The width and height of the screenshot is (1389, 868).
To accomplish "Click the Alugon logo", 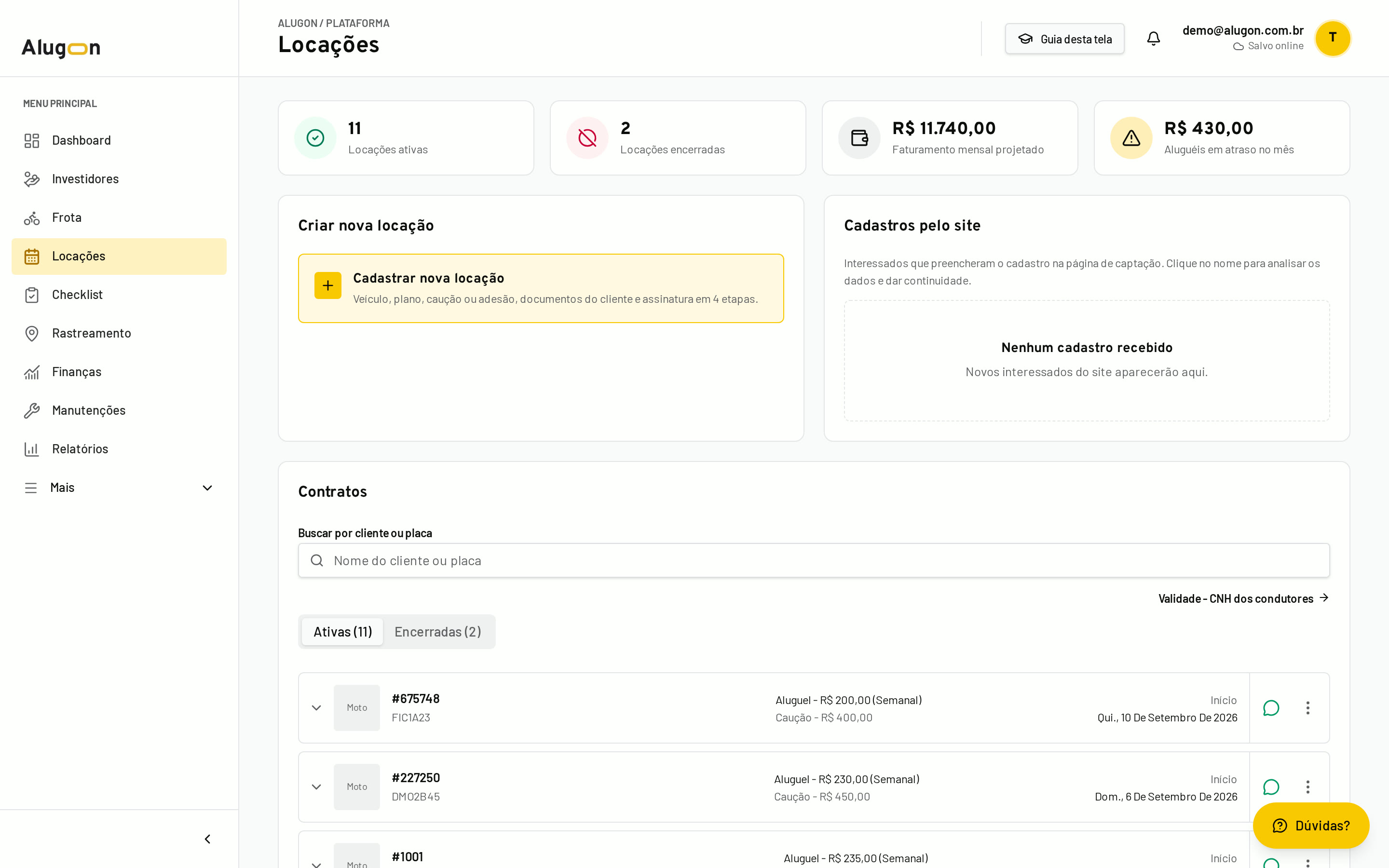I will (x=61, y=48).
